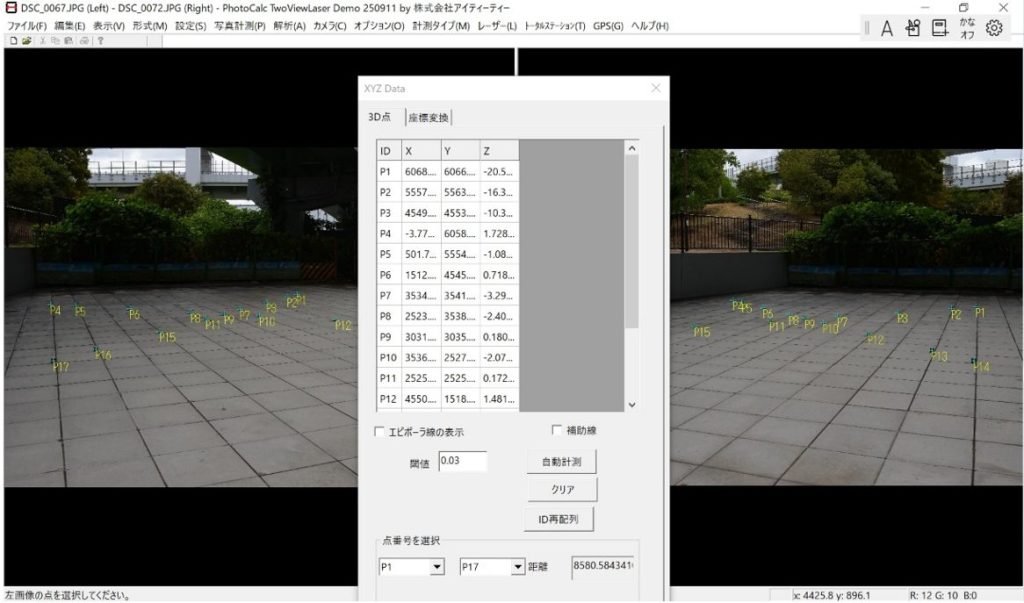Click the Help question mark icon
The image size is (1024, 603).
100,41
